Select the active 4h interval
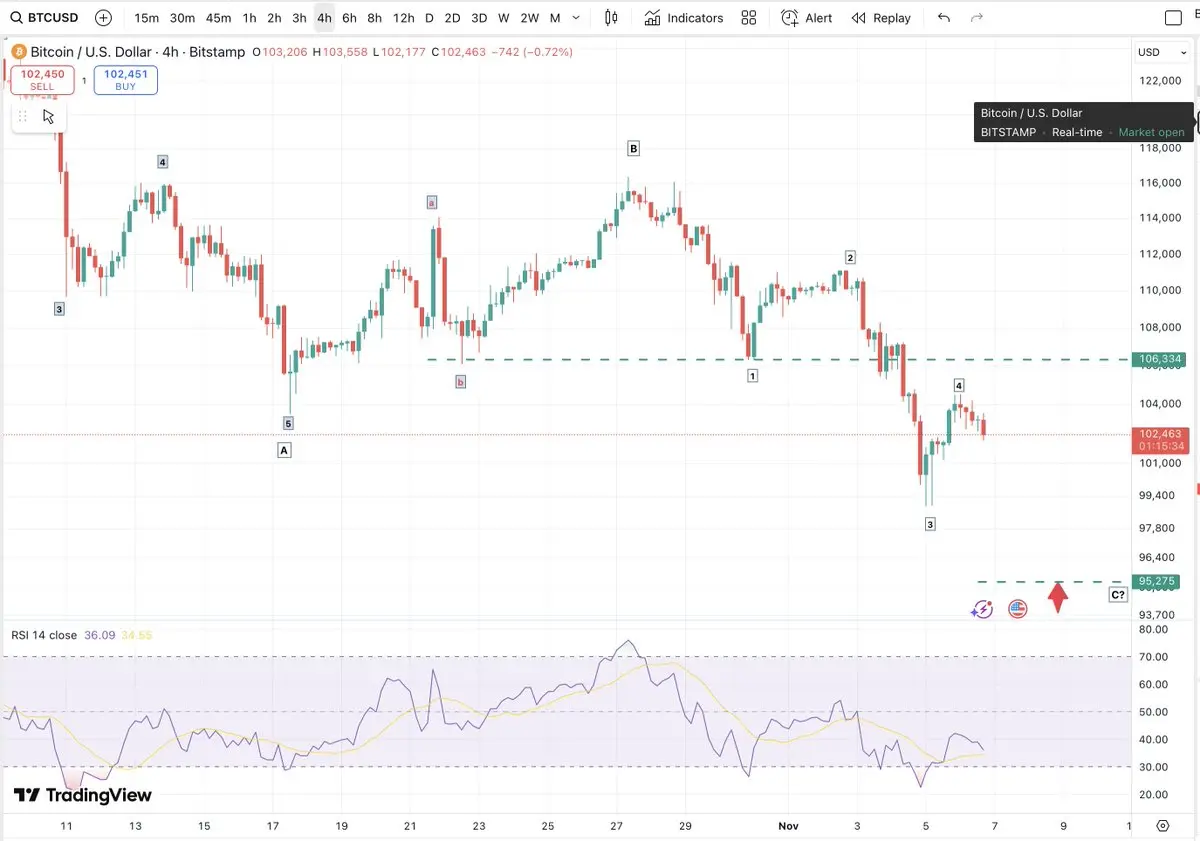1200x841 pixels. point(324,18)
